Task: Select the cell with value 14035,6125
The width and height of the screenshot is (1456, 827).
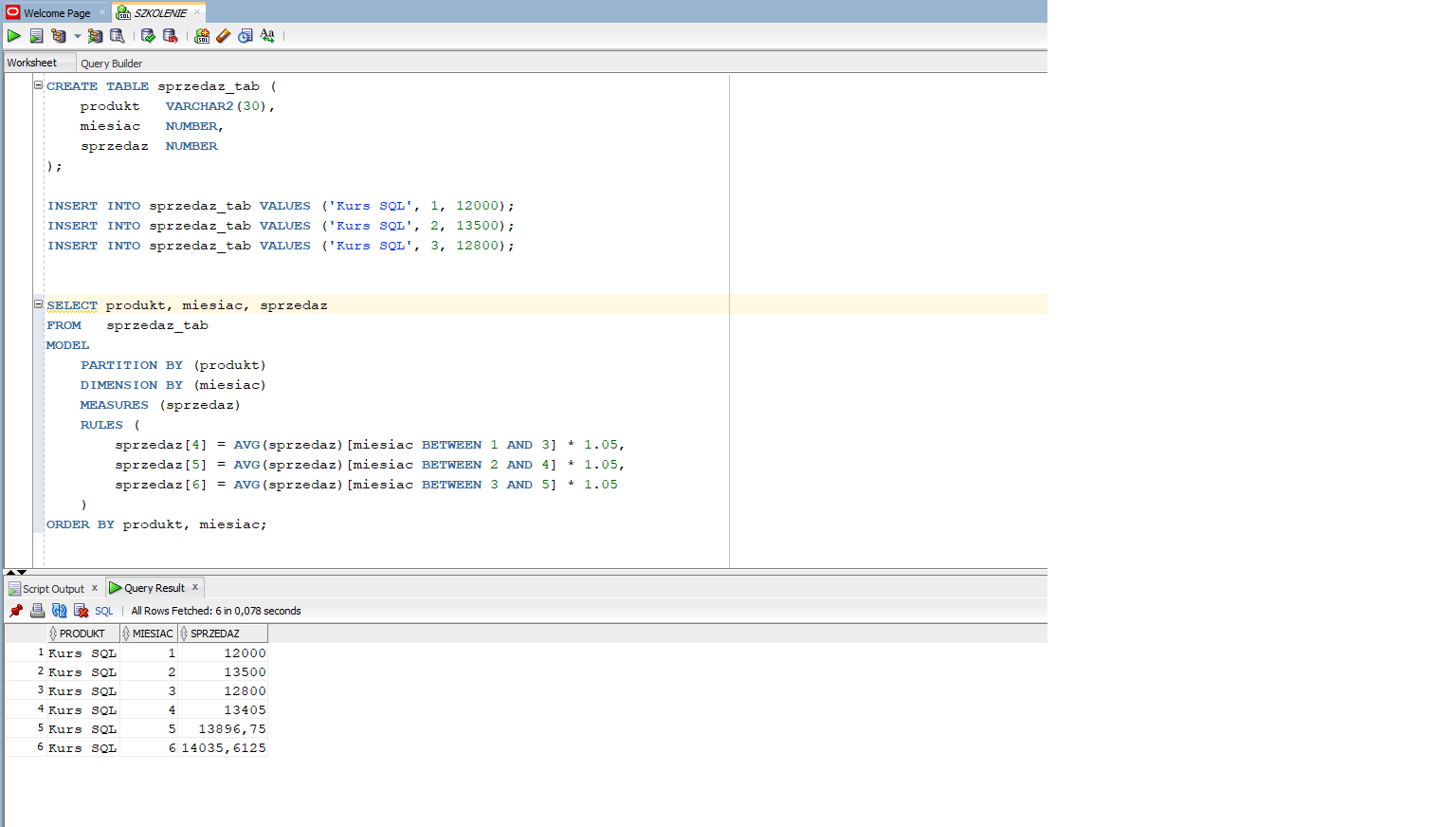Action: tap(224, 747)
